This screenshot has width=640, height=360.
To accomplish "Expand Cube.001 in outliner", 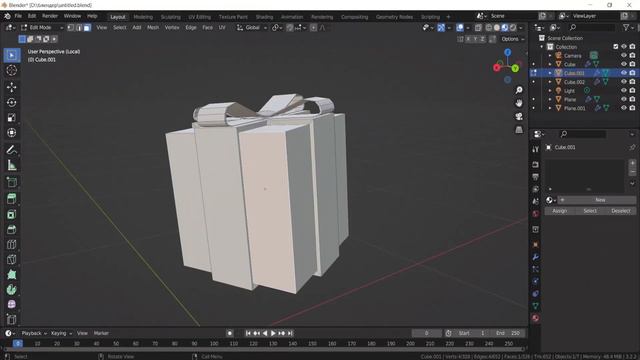I will pos(550,73).
